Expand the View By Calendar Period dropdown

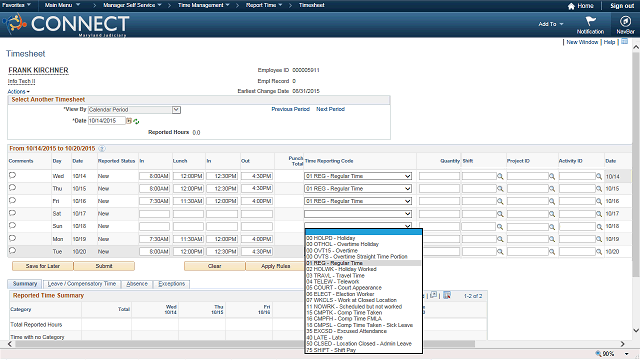click(x=176, y=110)
